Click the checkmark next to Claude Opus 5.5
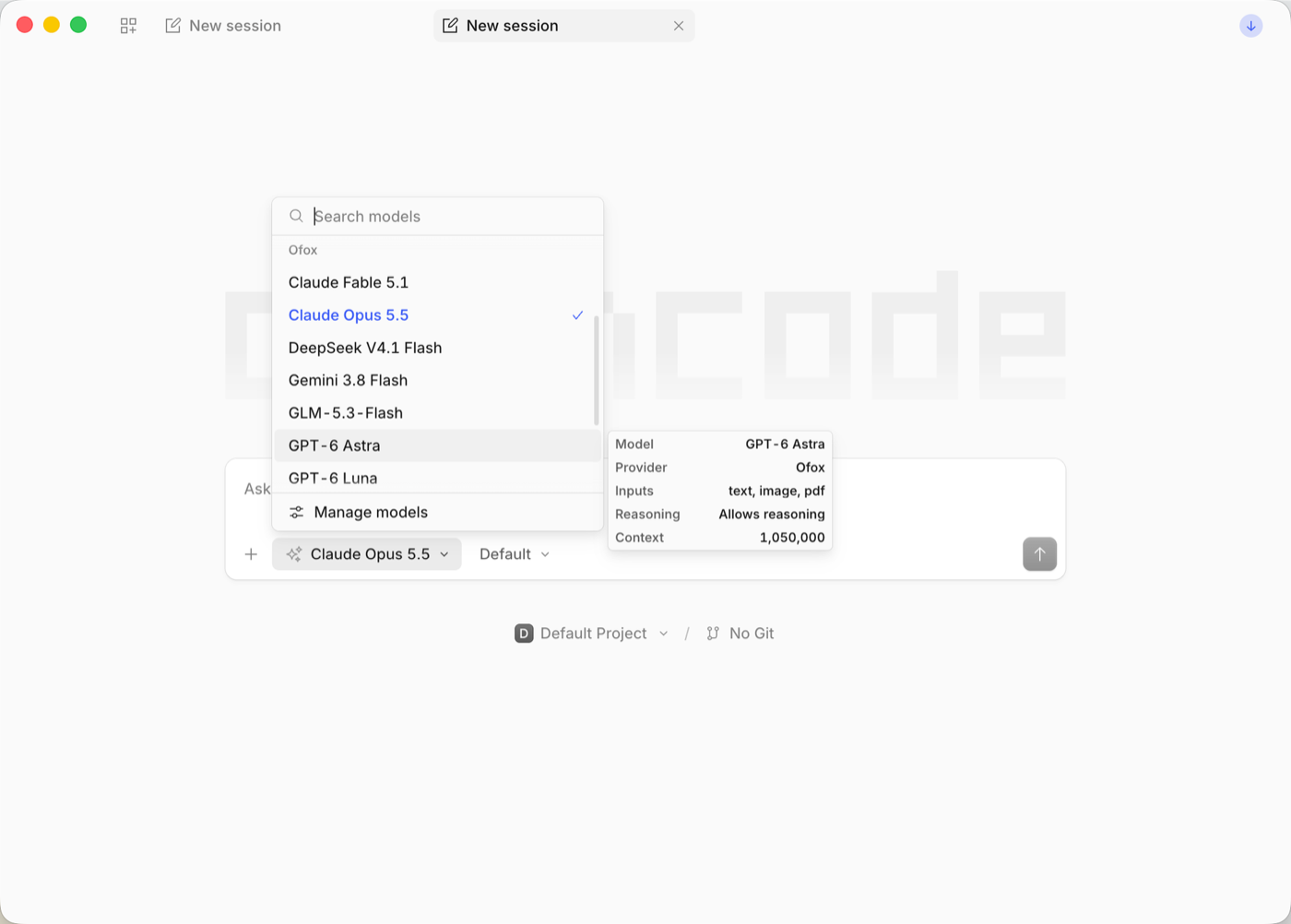 [x=577, y=315]
